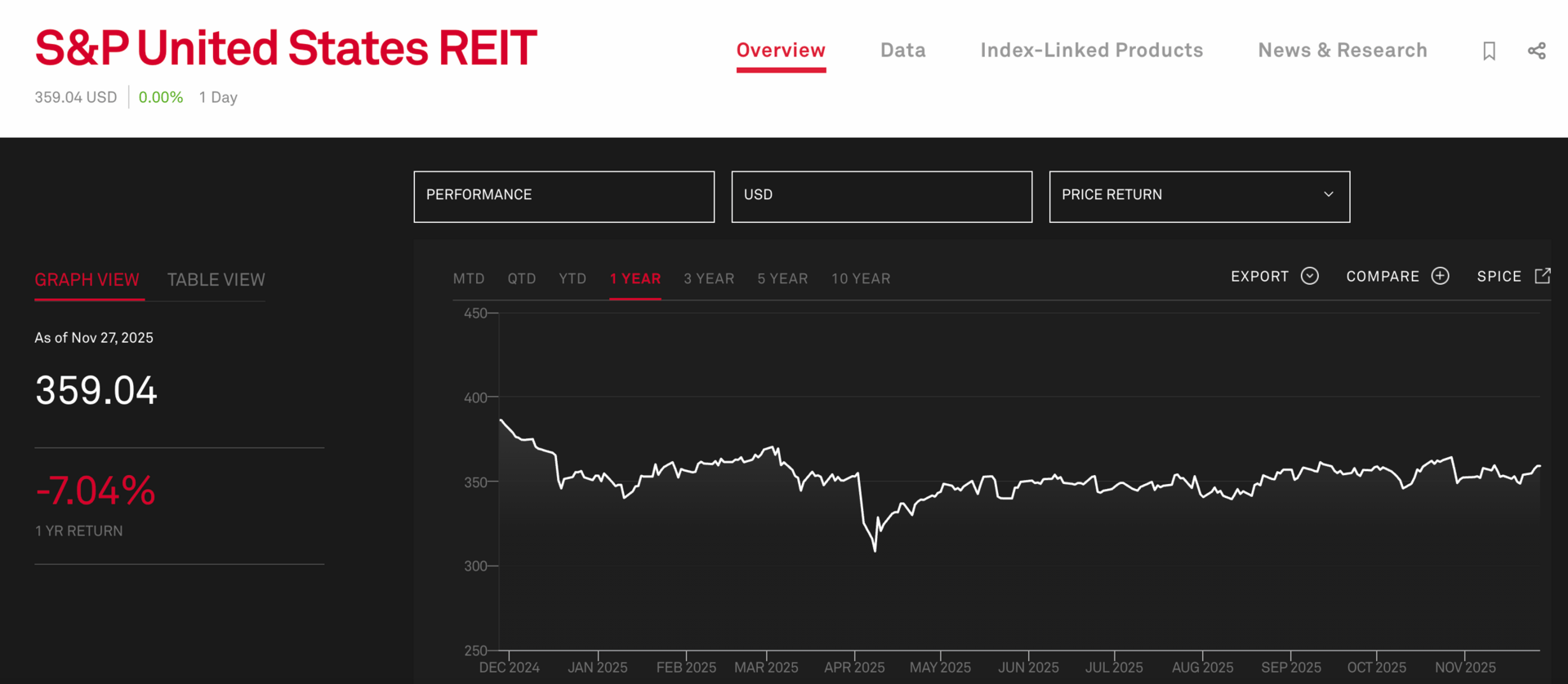
Task: Click the MAY 2025 axis label
Action: point(940,668)
